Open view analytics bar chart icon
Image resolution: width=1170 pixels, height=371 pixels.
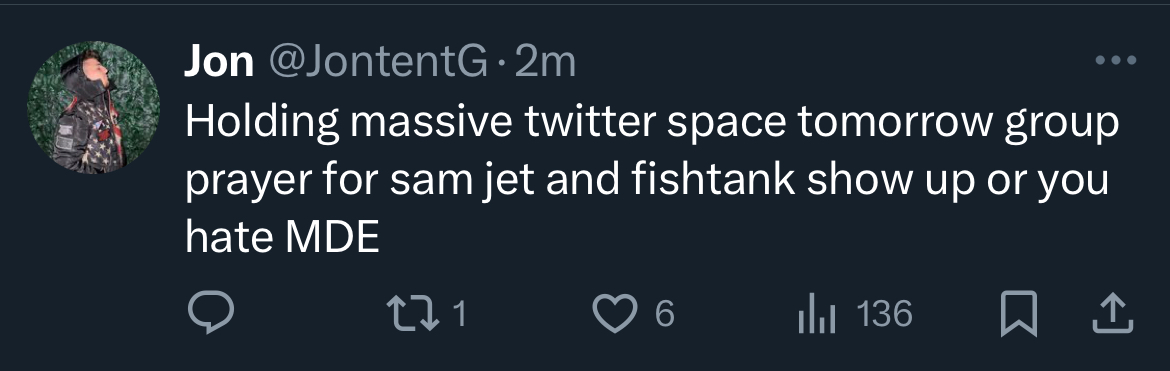tap(817, 314)
